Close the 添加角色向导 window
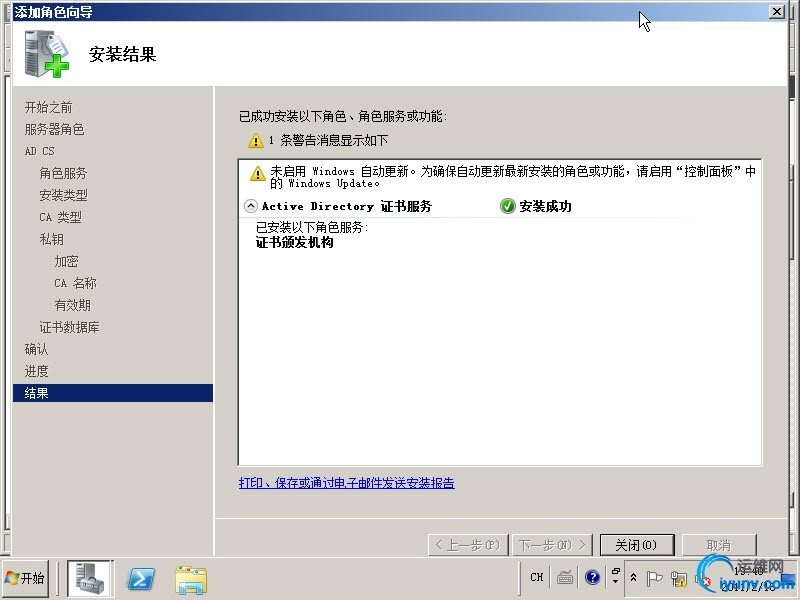800x600 pixels. pyautogui.click(x=777, y=12)
